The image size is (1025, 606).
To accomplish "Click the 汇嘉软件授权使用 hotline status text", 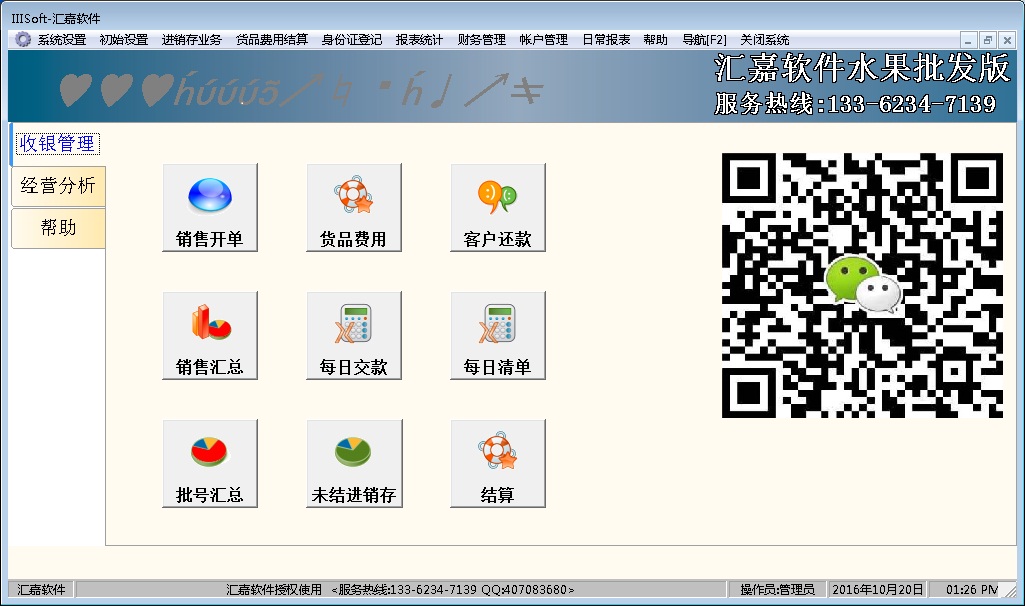I will (x=401, y=590).
